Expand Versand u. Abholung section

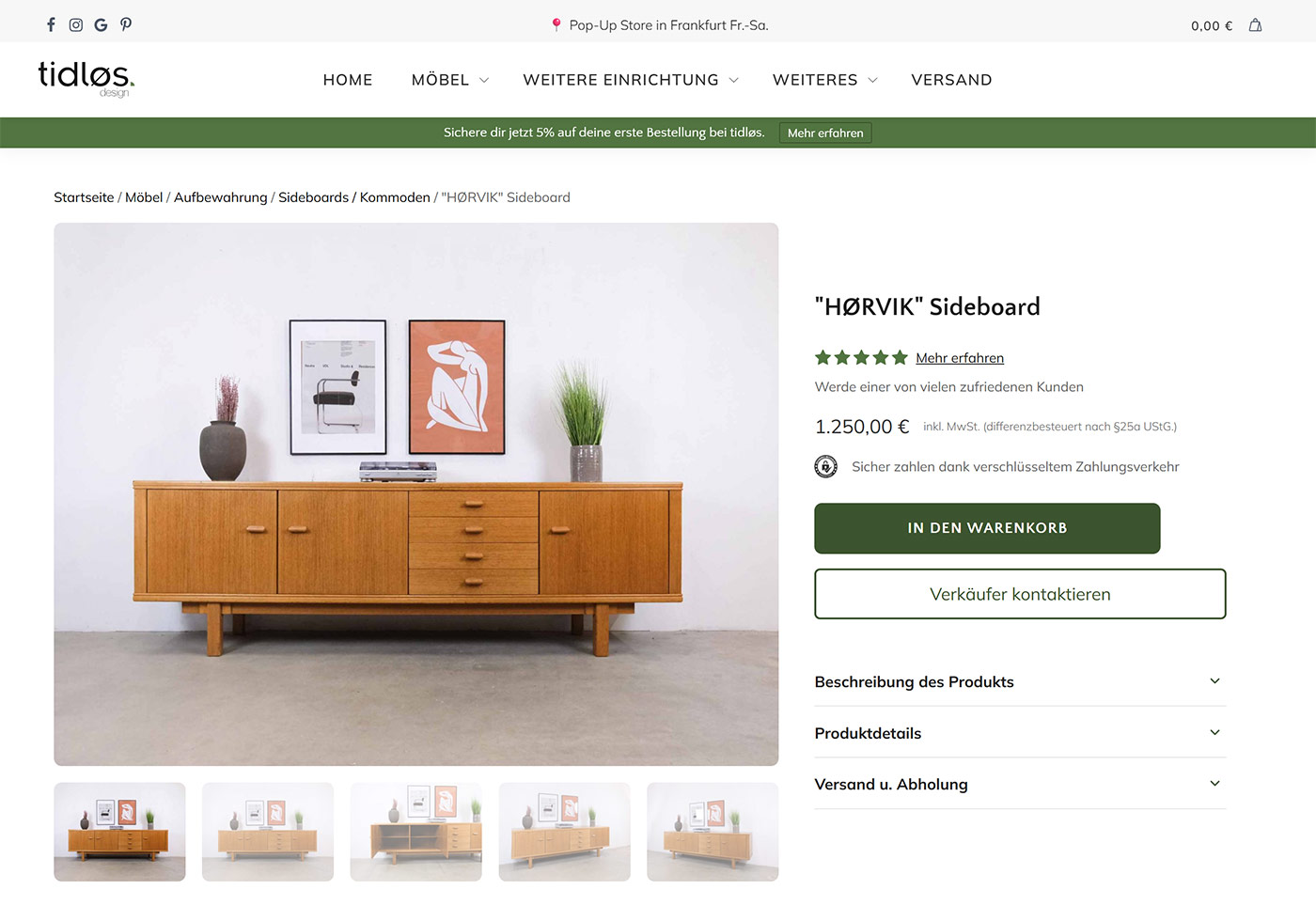[x=1020, y=784]
